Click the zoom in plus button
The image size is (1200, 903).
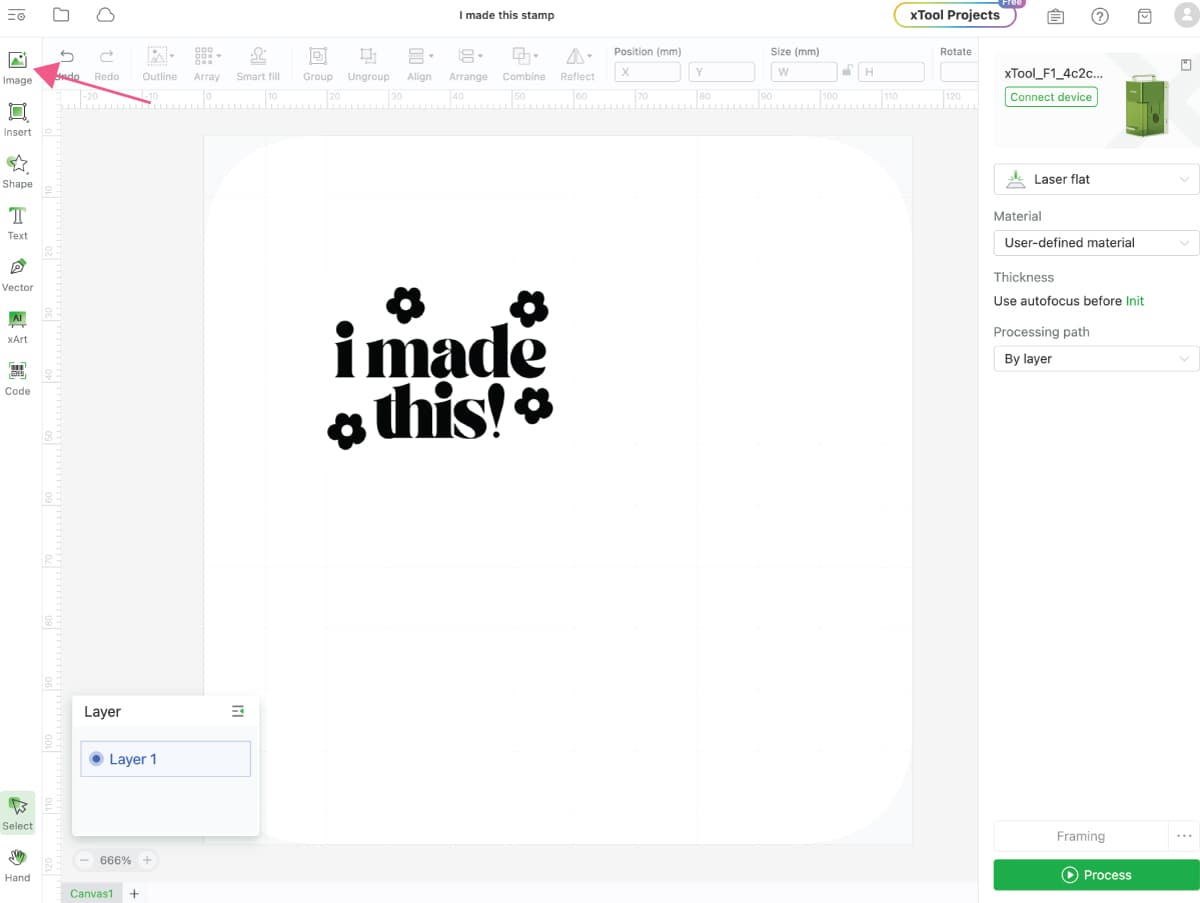pos(147,860)
